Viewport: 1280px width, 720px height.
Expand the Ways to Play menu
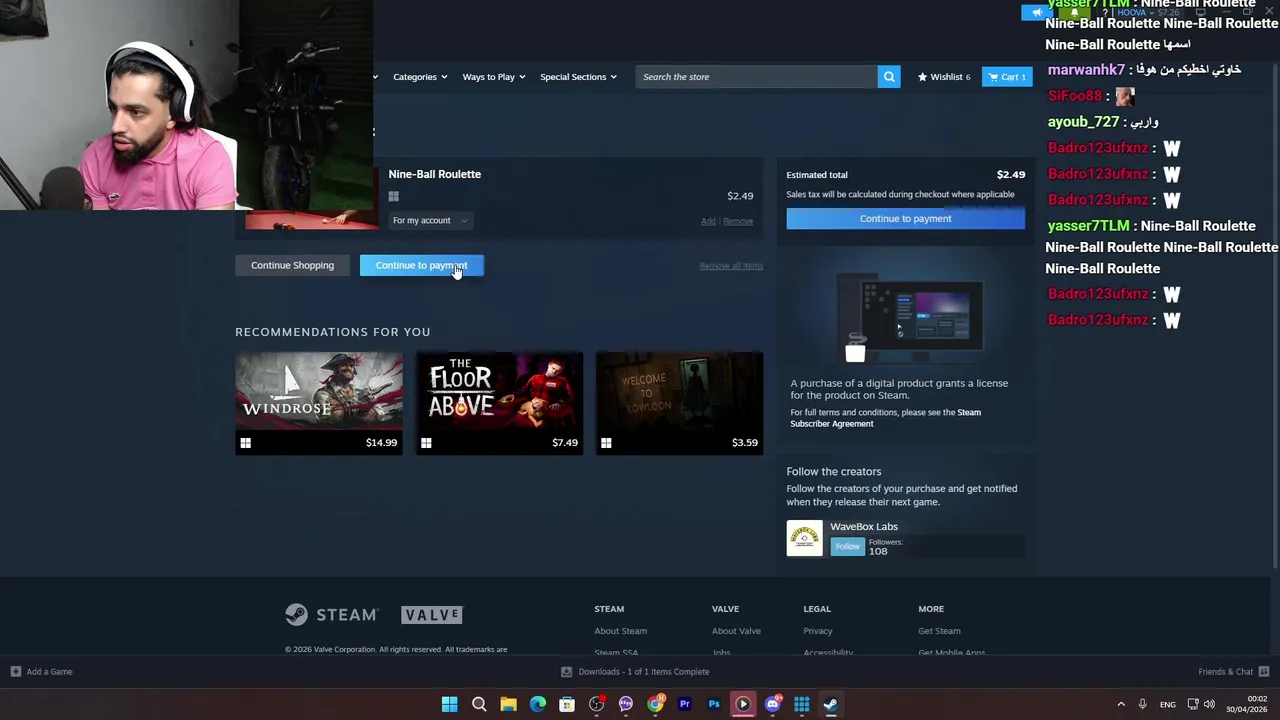point(493,77)
